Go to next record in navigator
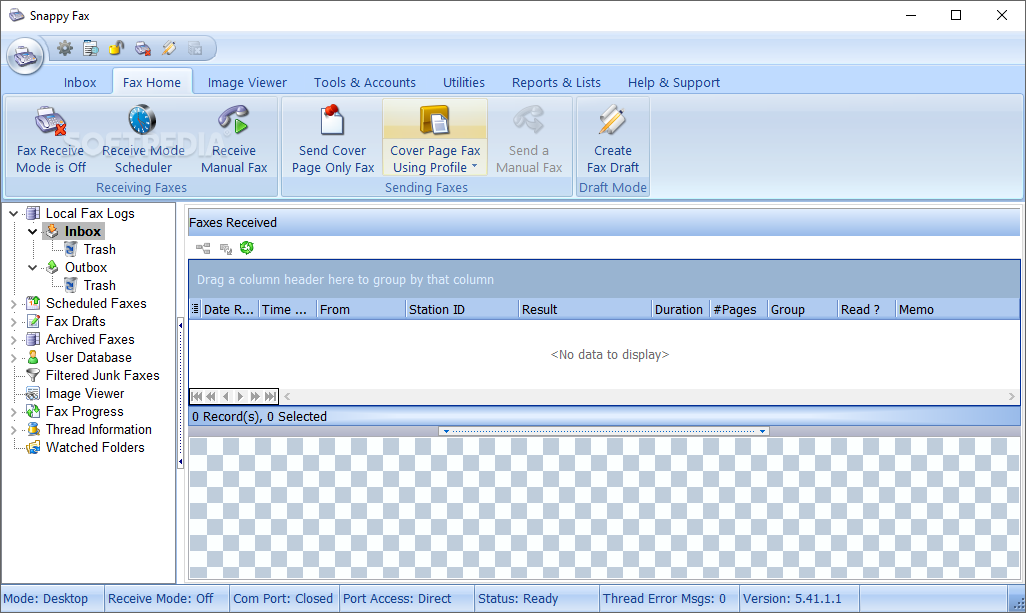 [240, 396]
